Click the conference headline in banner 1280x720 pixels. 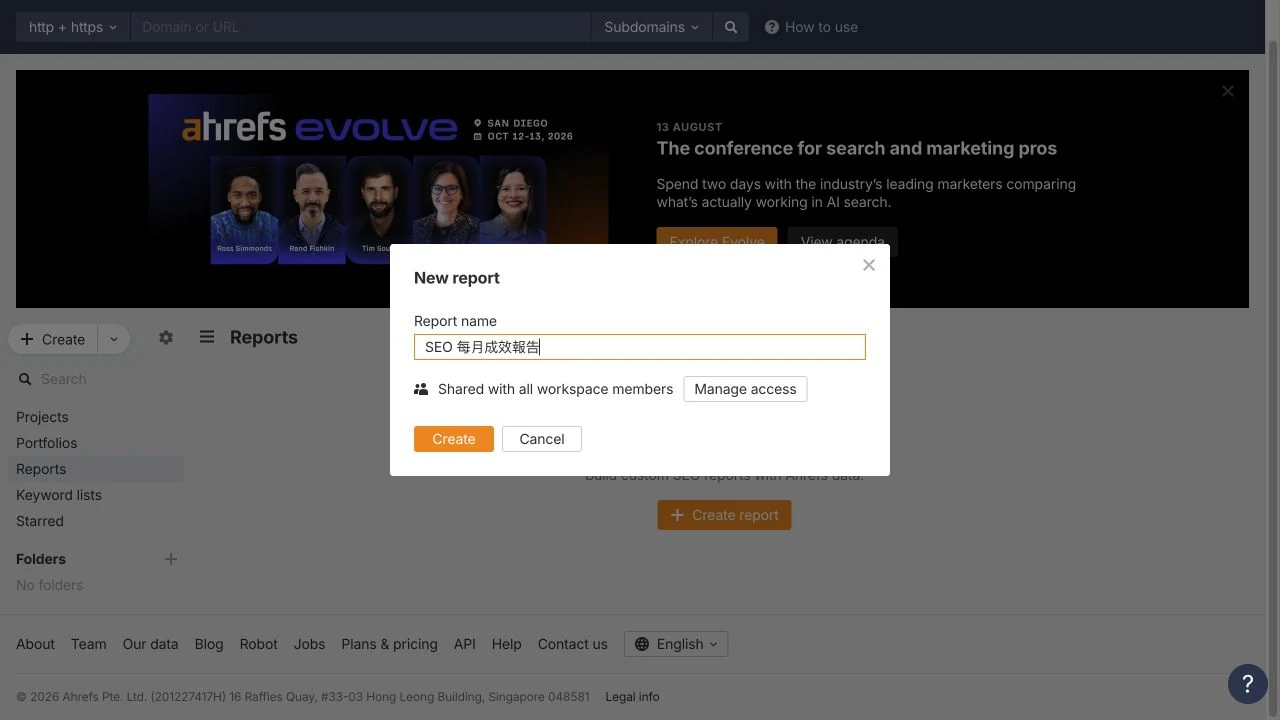coord(856,148)
